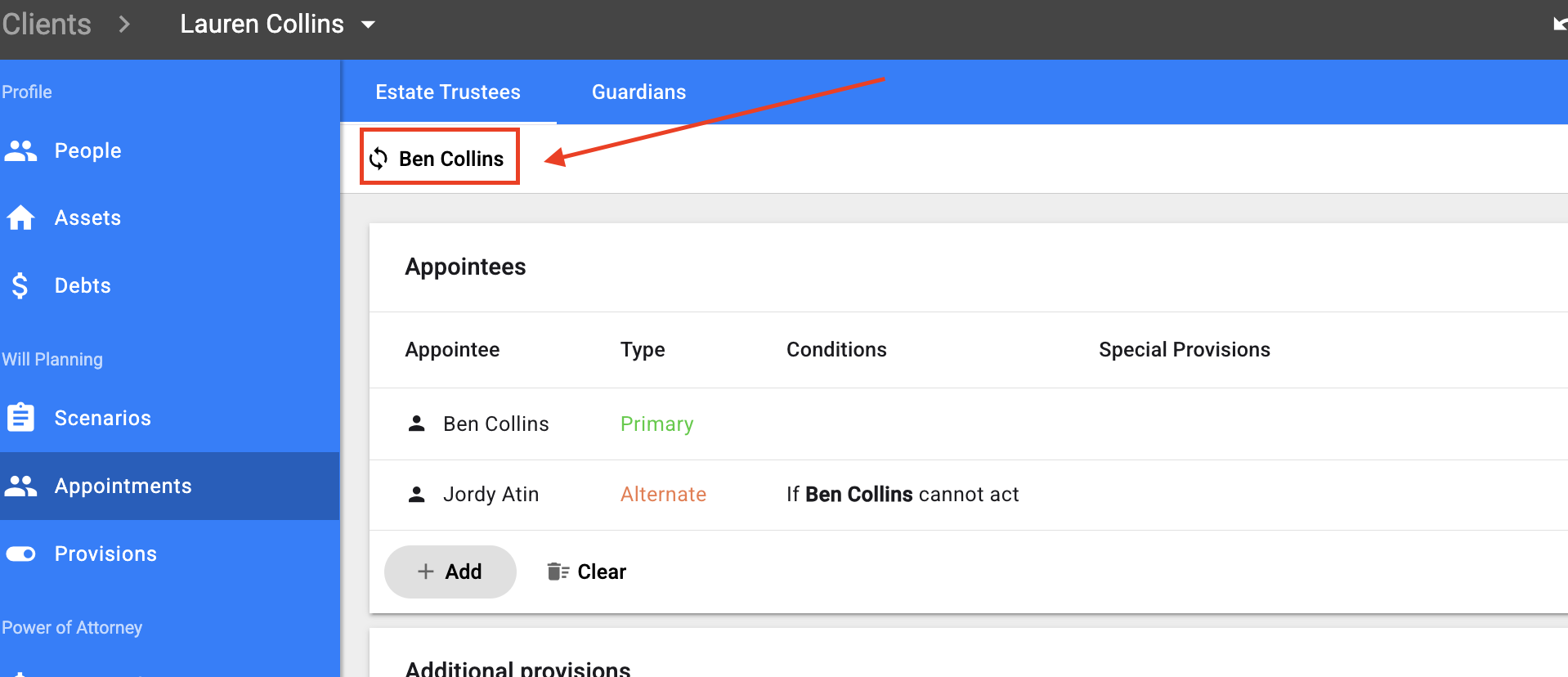Select the Estate Trustees tab

click(448, 92)
